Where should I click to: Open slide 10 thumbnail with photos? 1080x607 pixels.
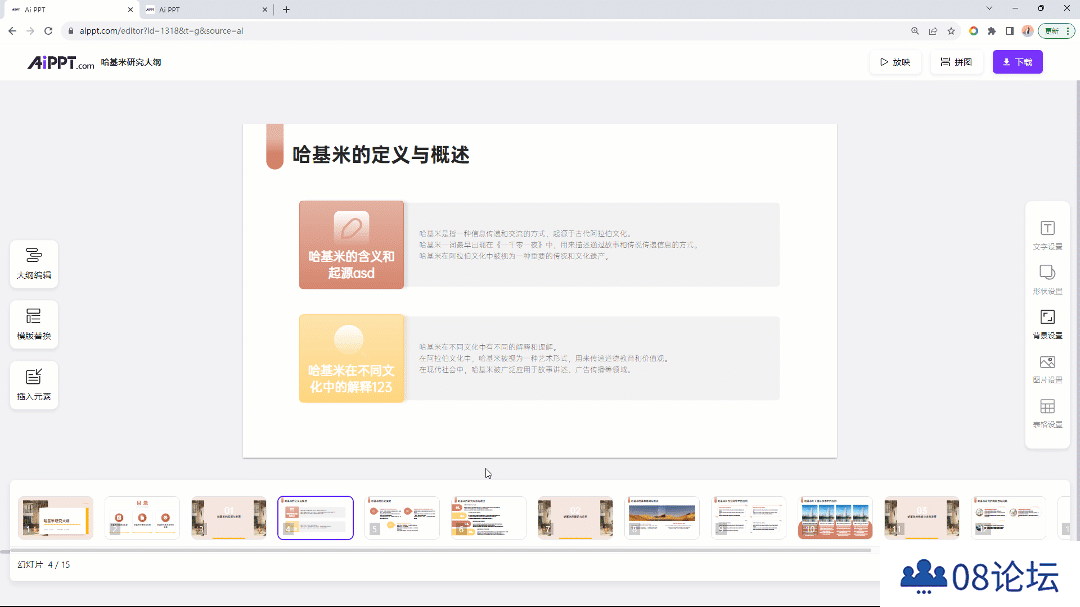[x=835, y=517]
